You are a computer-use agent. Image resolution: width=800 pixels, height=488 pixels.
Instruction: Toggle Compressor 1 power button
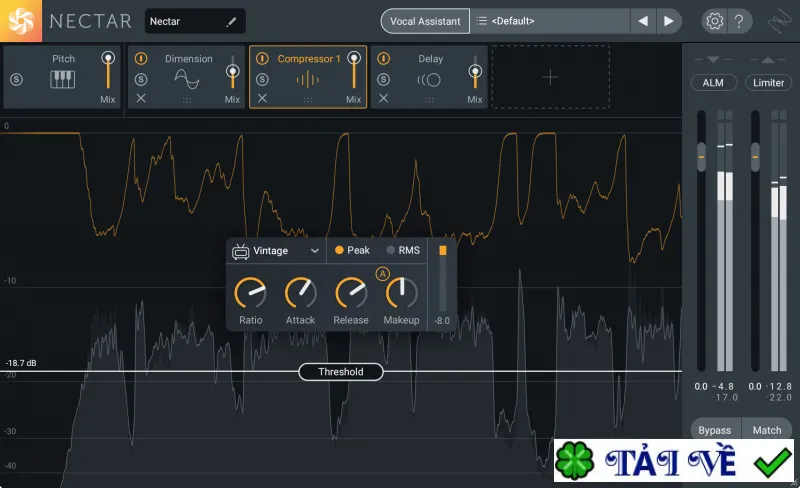pos(262,59)
